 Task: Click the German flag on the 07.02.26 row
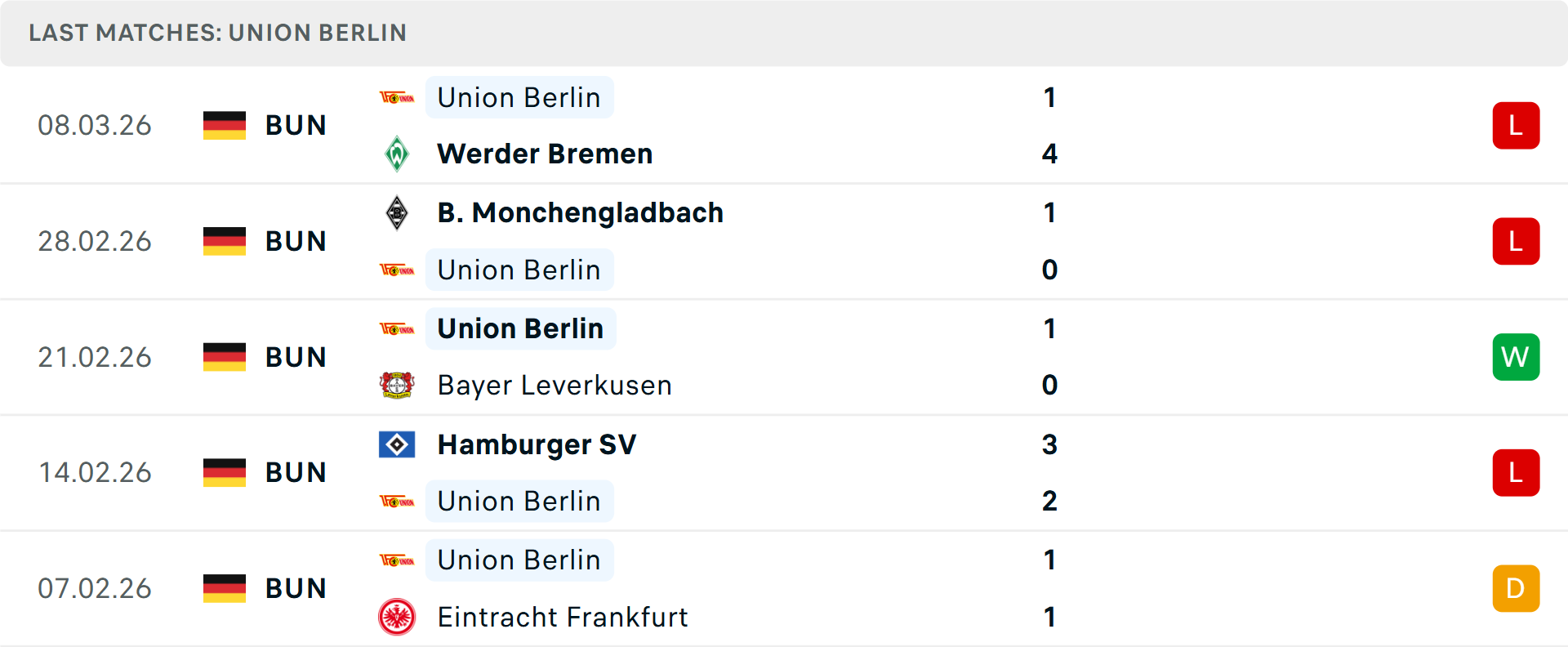coord(224,587)
